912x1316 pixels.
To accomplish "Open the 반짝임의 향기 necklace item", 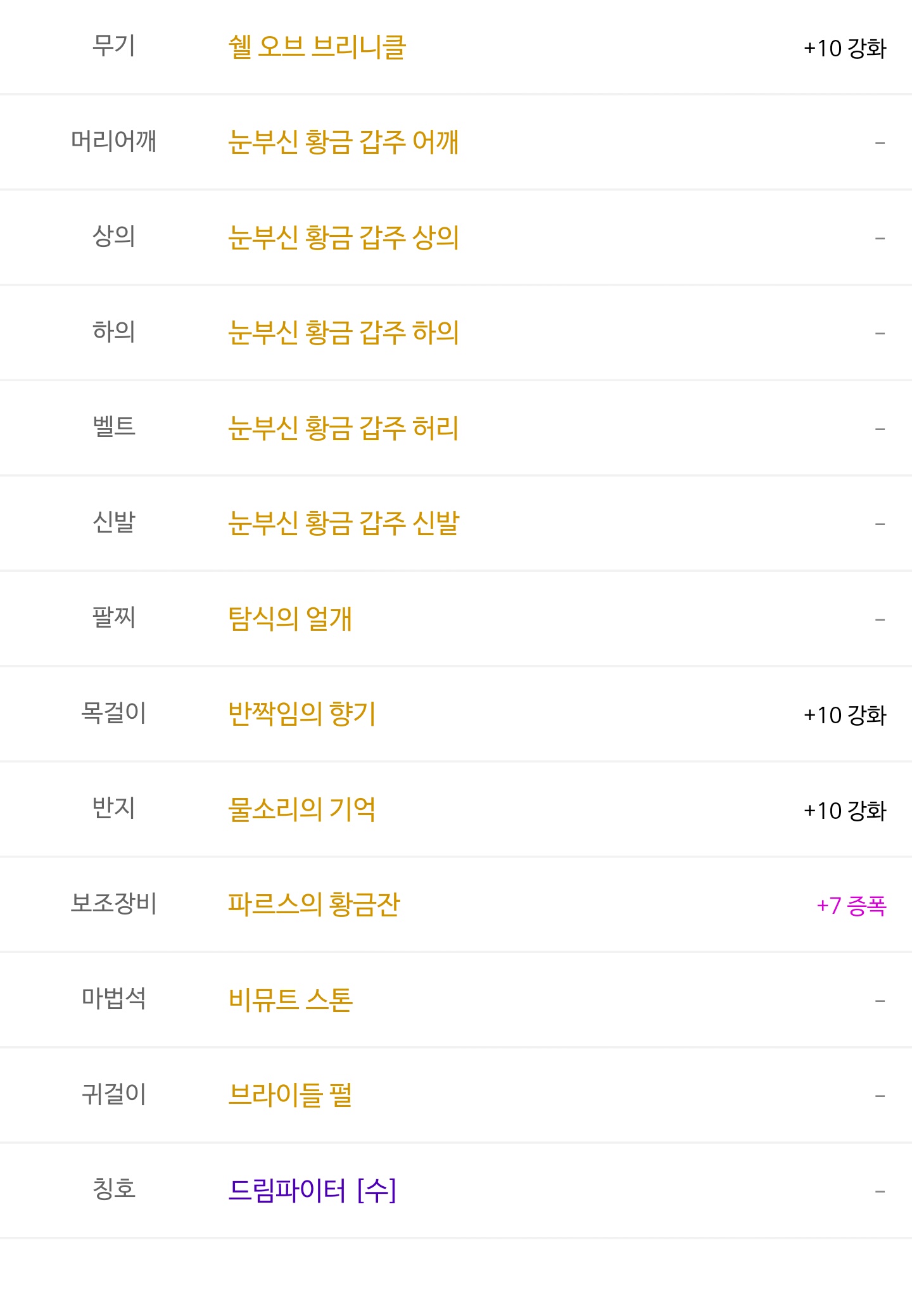I will [302, 714].
